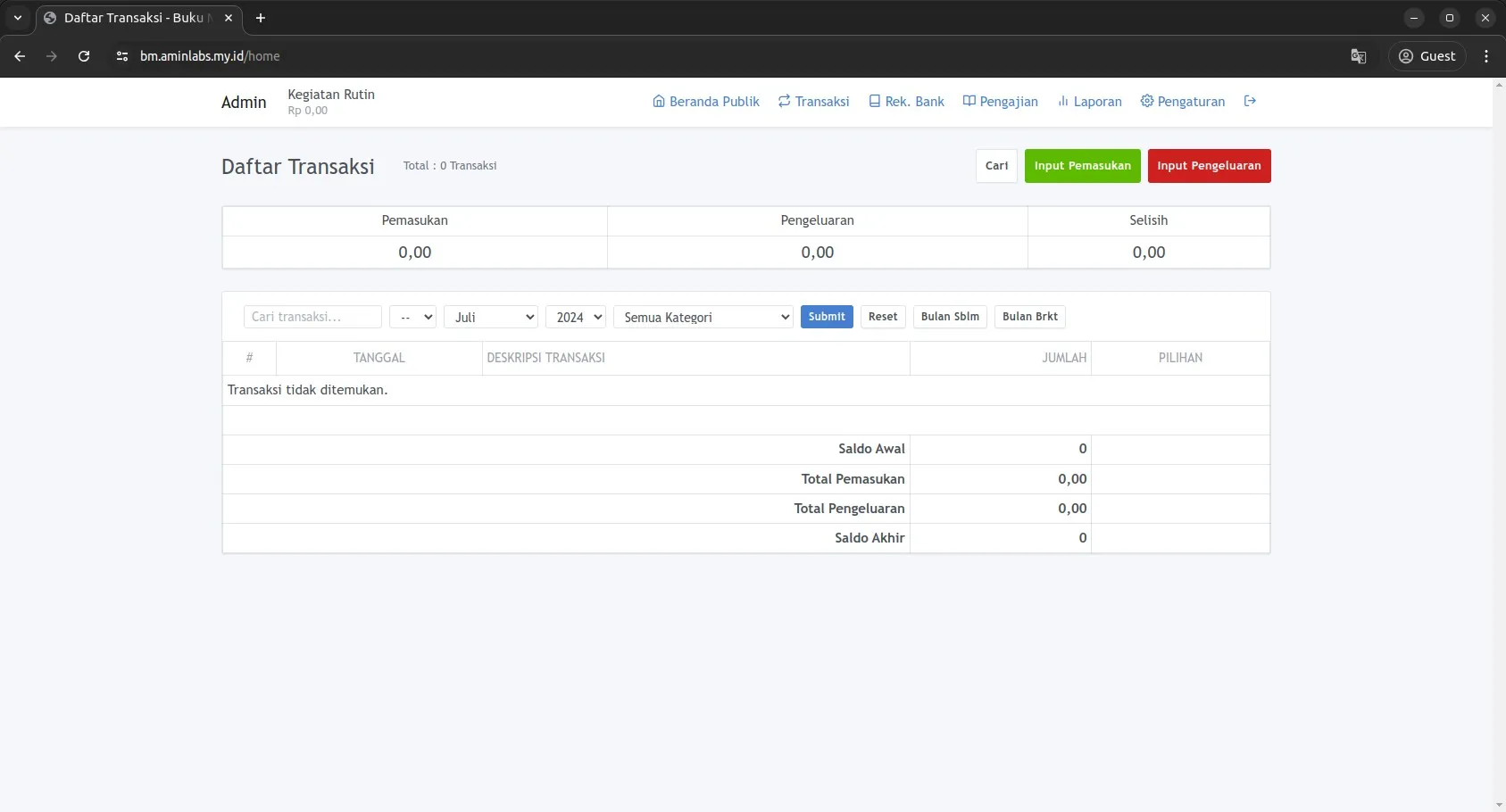Click the TANGGAL column header
This screenshot has width=1506, height=812.
379,358
